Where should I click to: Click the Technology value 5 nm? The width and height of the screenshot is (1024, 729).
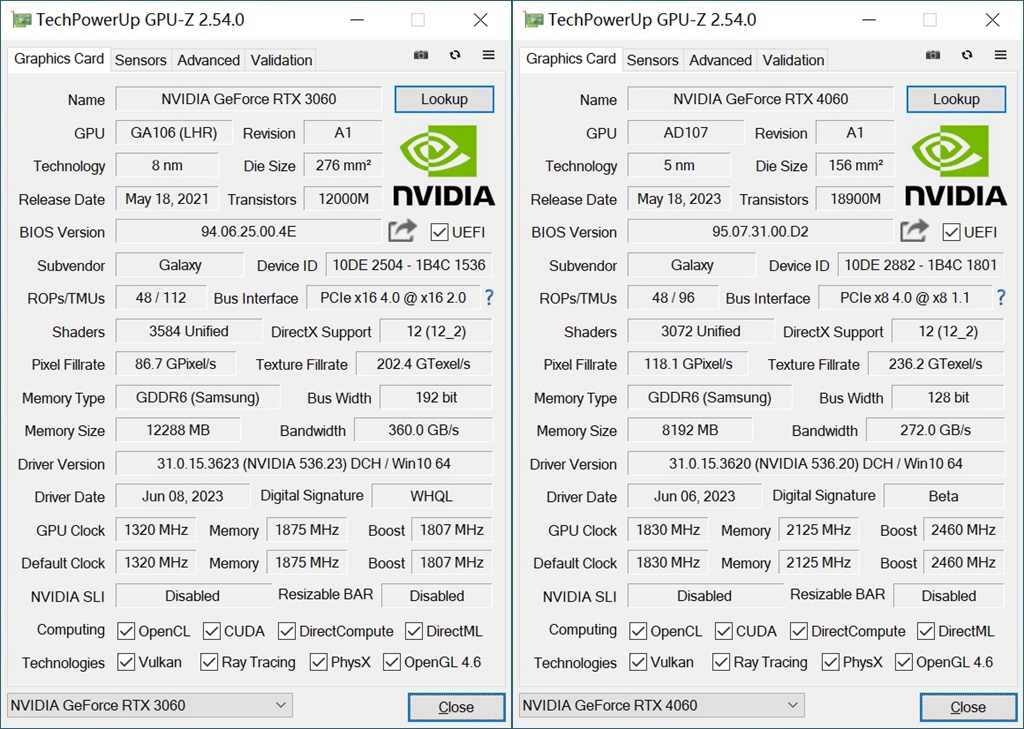point(679,165)
